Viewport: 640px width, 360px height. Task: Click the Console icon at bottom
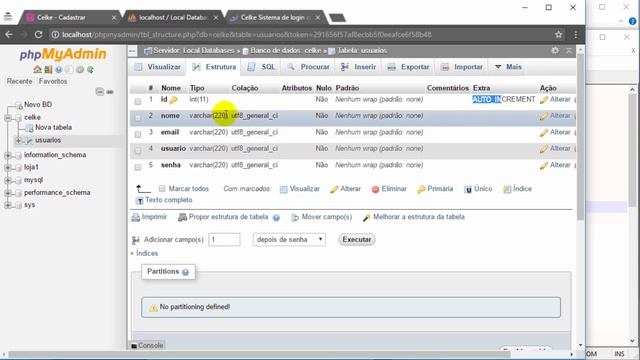tap(134, 346)
